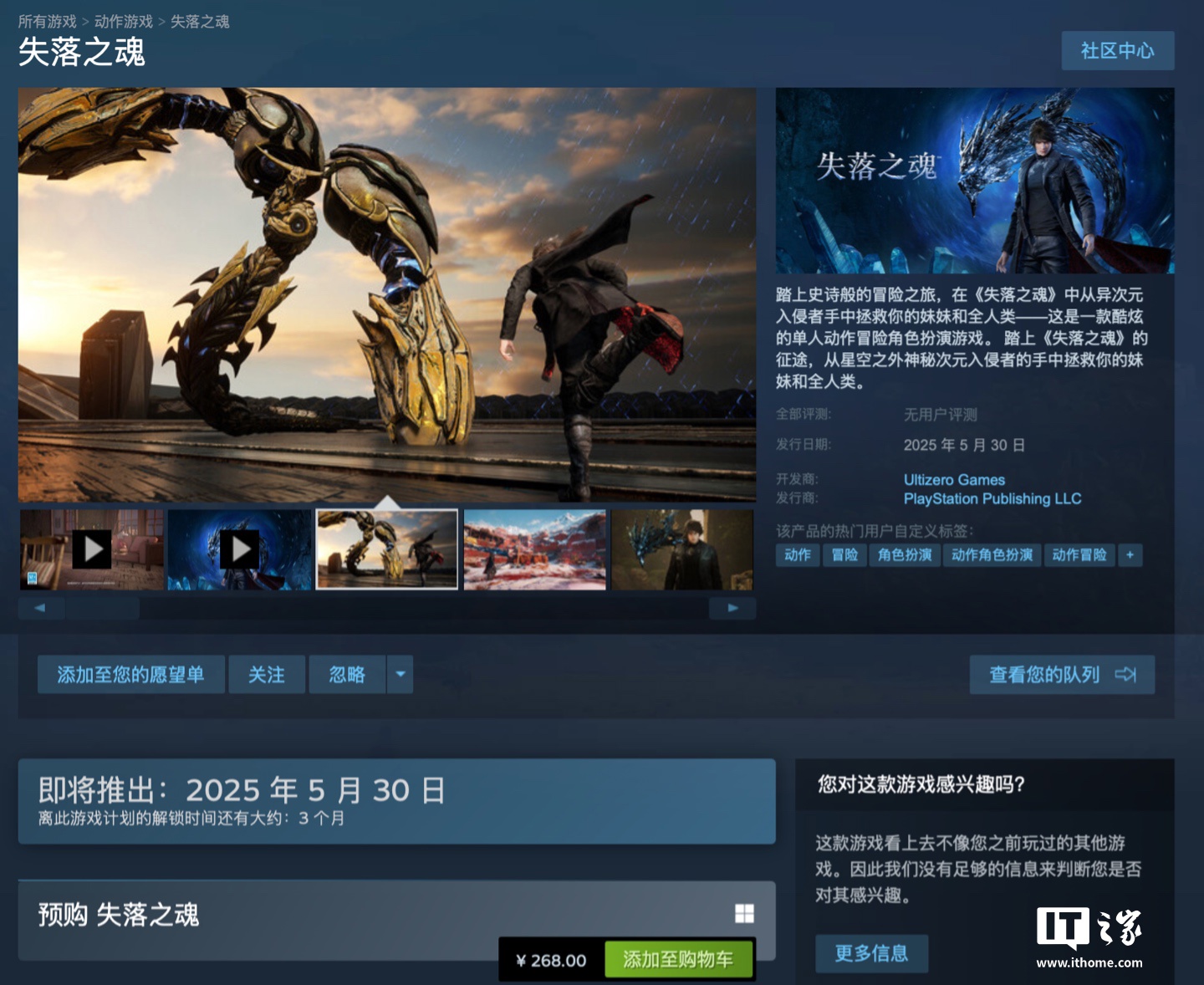
Task: Click 添加至您的愿望单 wishlist button
Action: 131,675
